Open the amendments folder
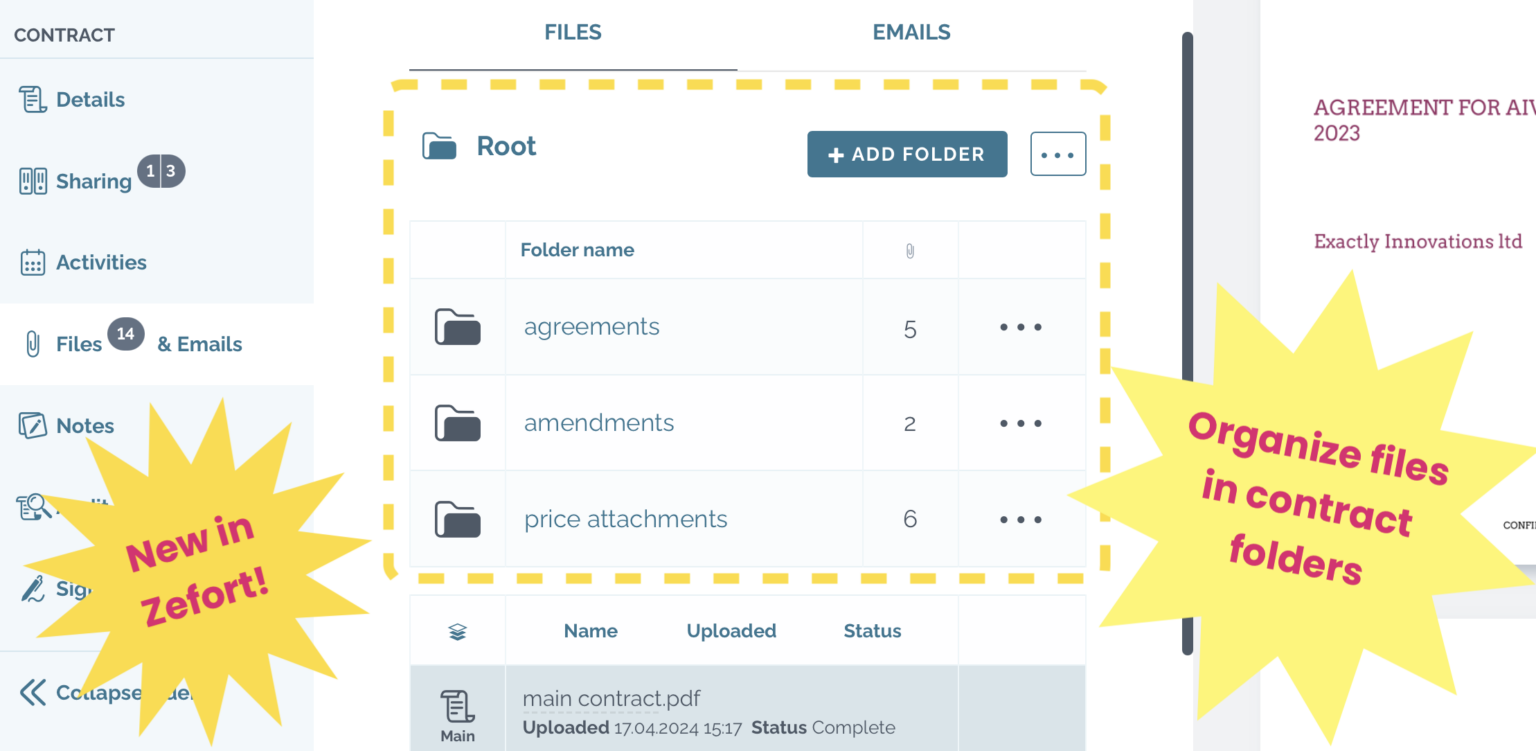Screen dimensions: 1536x751 click(x=598, y=422)
